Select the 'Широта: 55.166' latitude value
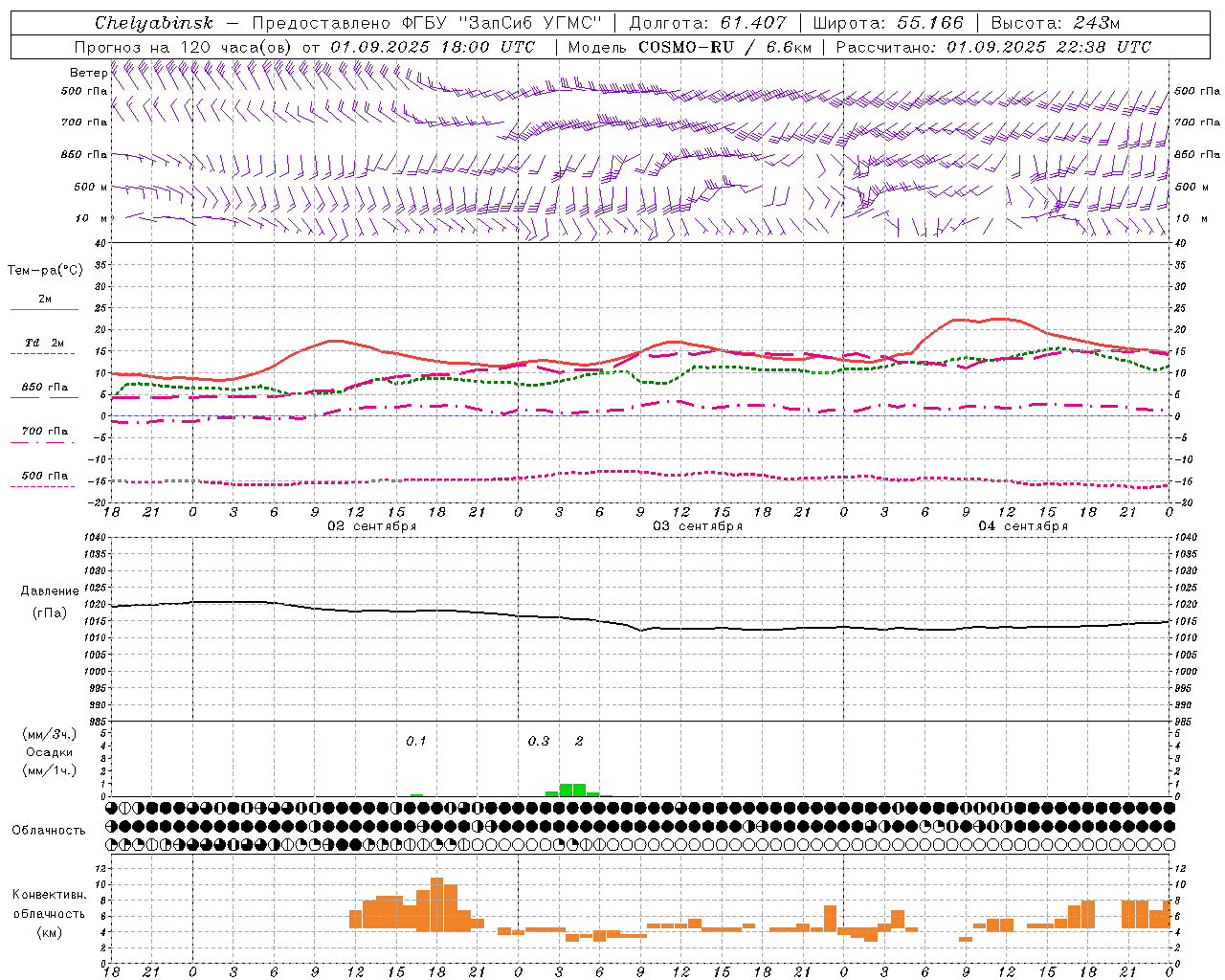The width and height of the screenshot is (1225, 980). 887,23
